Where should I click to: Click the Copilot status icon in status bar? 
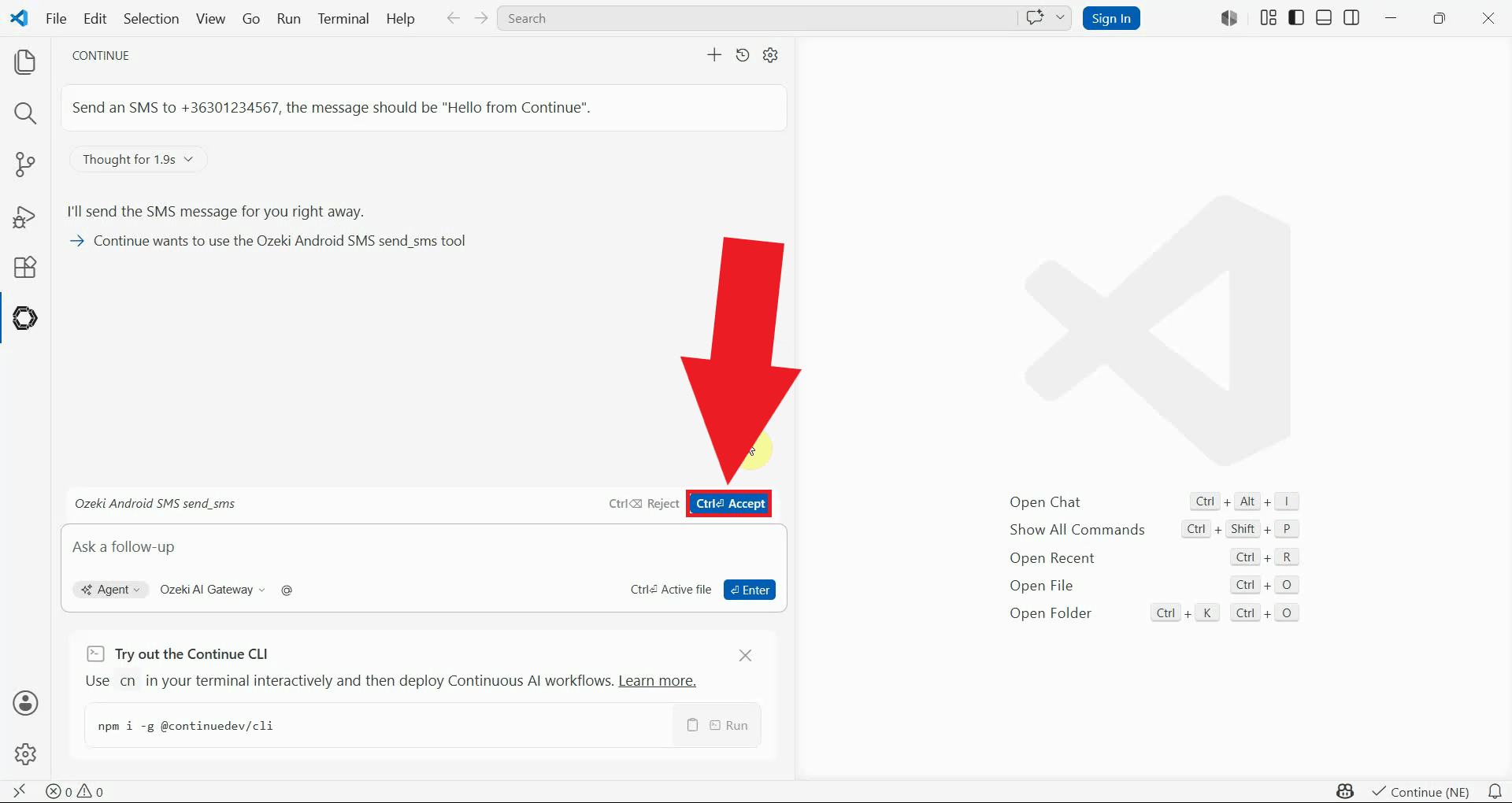point(1345,792)
